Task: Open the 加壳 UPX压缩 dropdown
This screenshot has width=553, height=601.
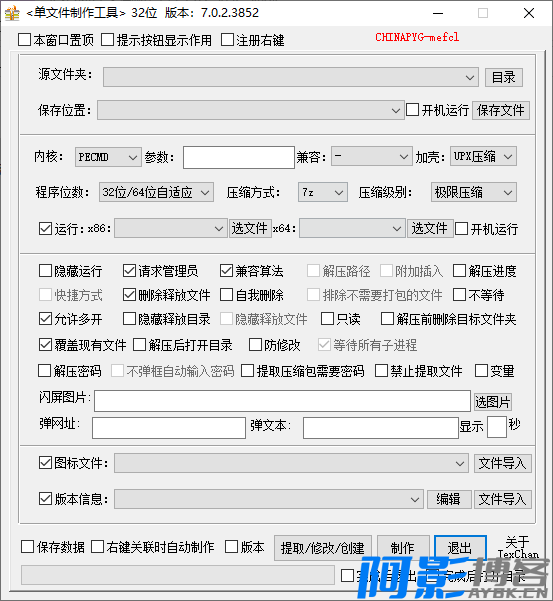Action: (x=483, y=156)
